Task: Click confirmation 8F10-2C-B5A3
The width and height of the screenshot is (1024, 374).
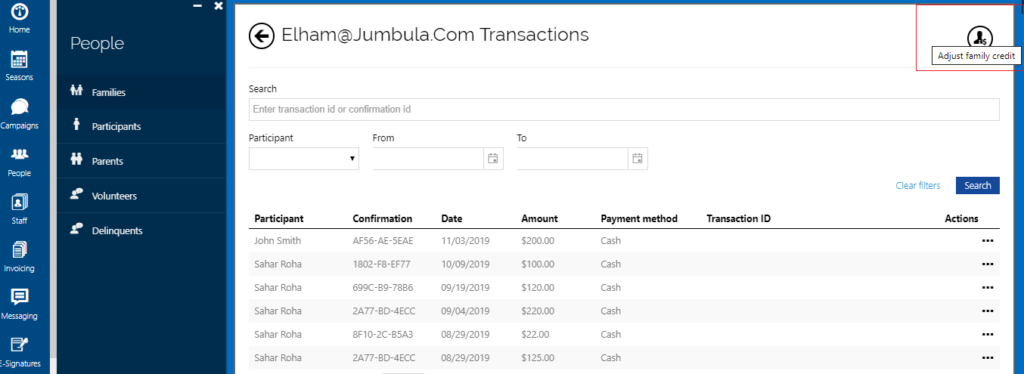Action: (x=383, y=334)
